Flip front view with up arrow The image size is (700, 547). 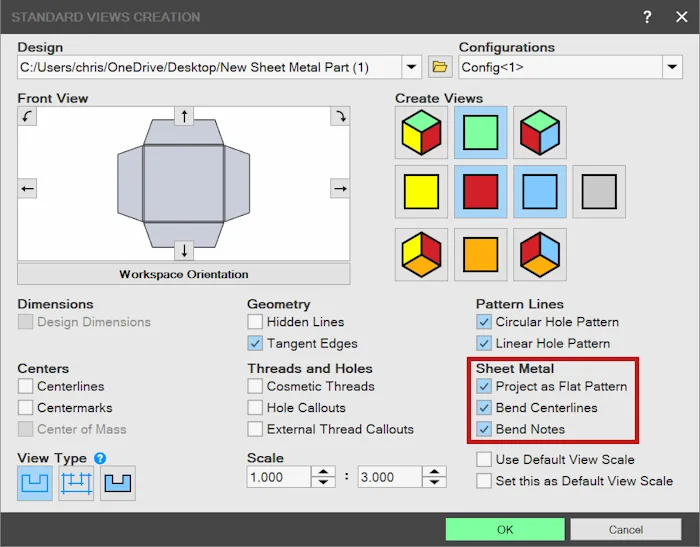click(184, 117)
